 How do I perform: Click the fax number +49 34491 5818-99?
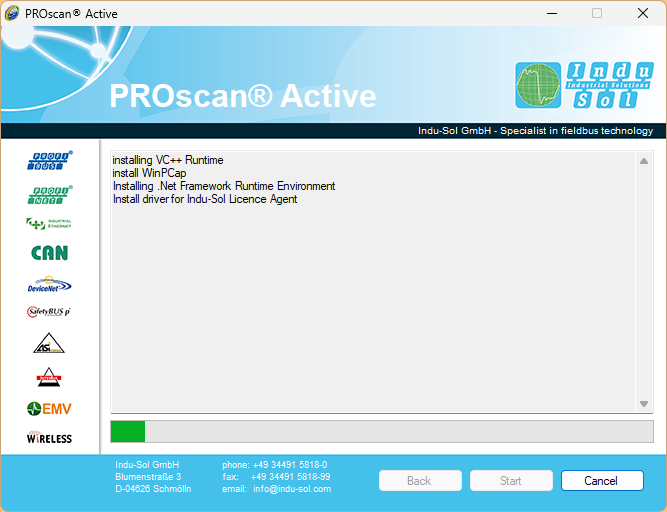pos(291,477)
